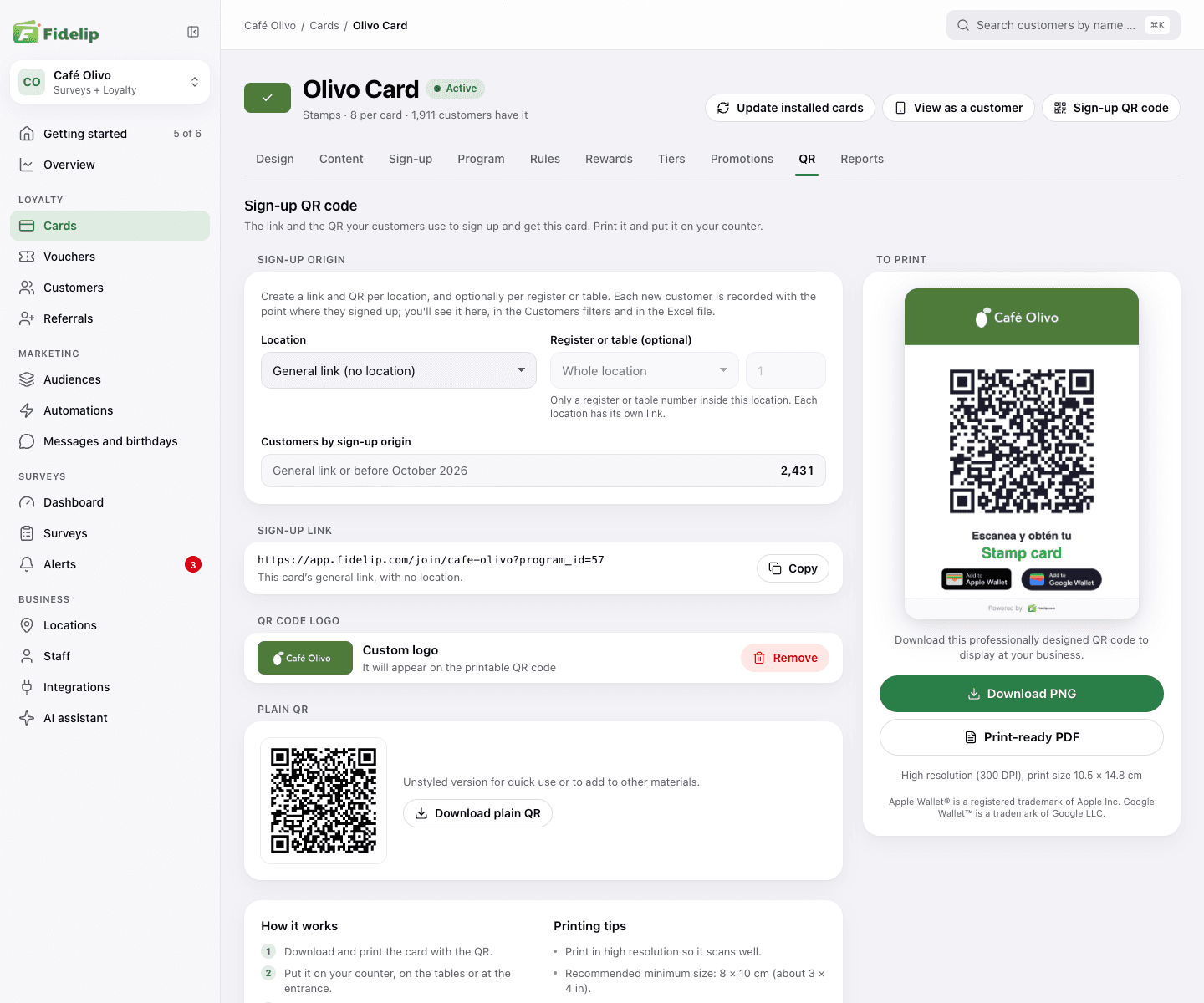Viewport: 1204px width, 1003px height.
Task: Open Messages and birthdays
Action: coord(110,441)
